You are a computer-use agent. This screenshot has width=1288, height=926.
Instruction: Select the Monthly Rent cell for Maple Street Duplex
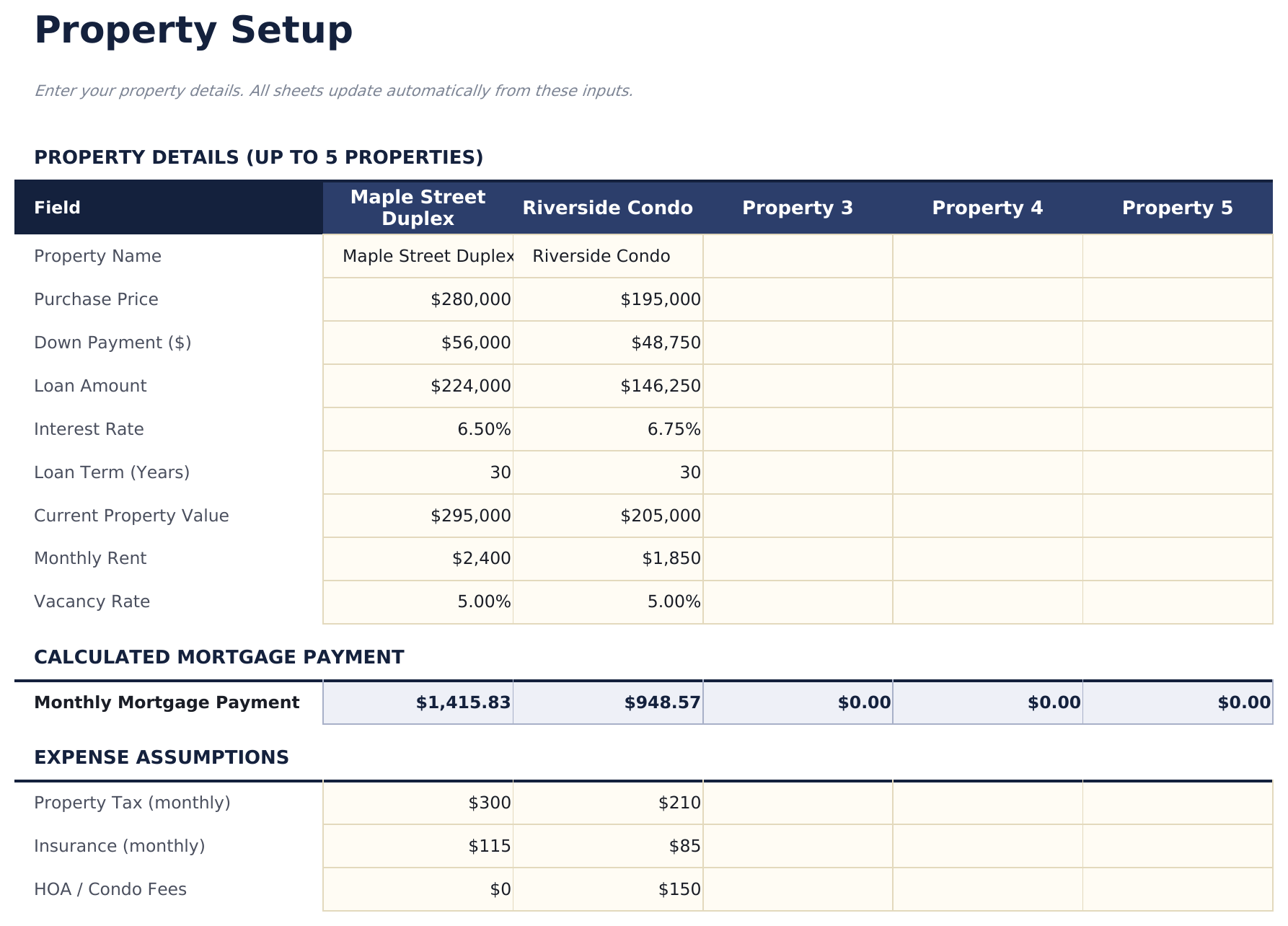coord(418,558)
